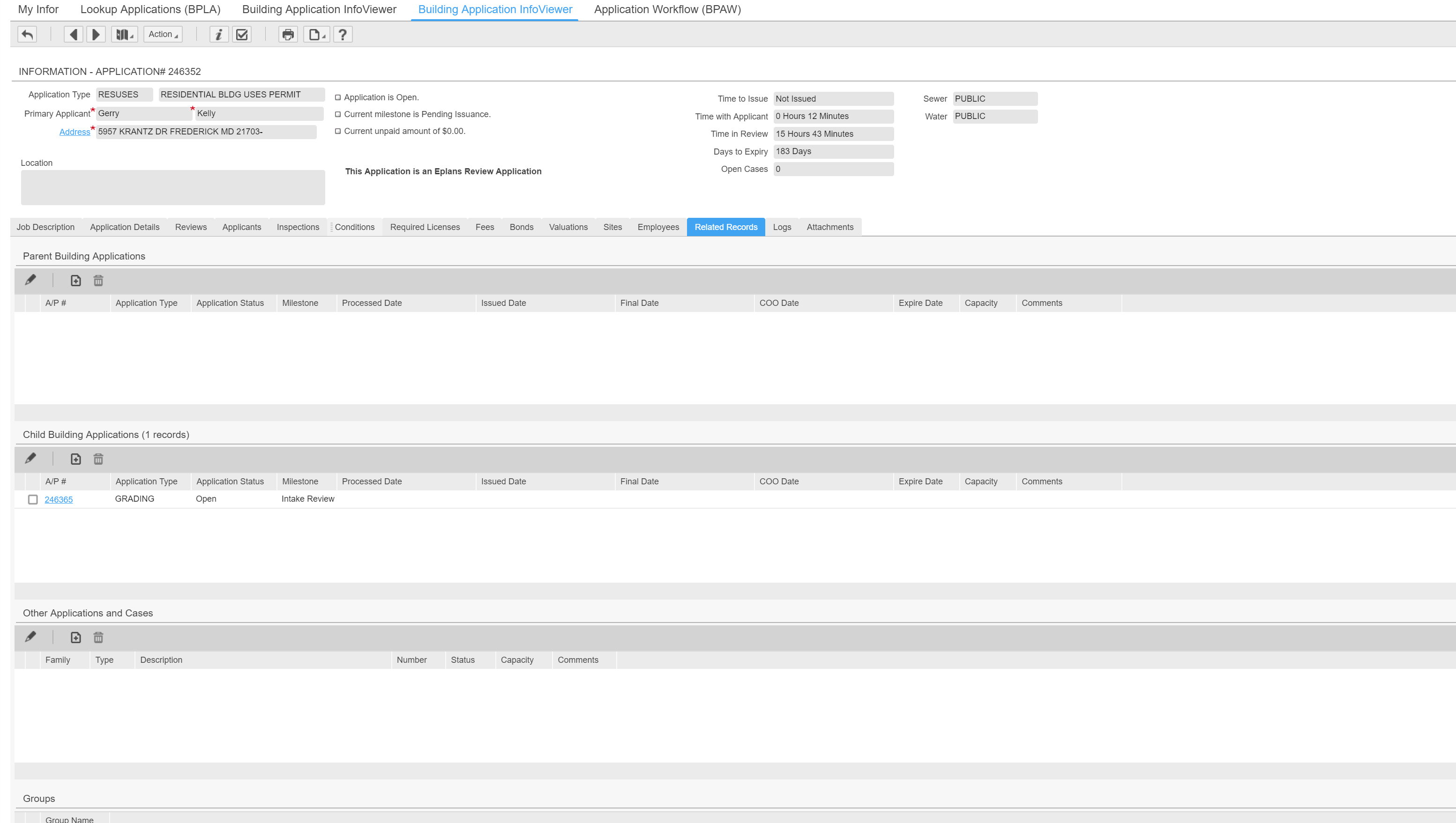The width and height of the screenshot is (1456, 823).
Task: Click the back arrow toolbar icon
Action: pyautogui.click(x=27, y=35)
